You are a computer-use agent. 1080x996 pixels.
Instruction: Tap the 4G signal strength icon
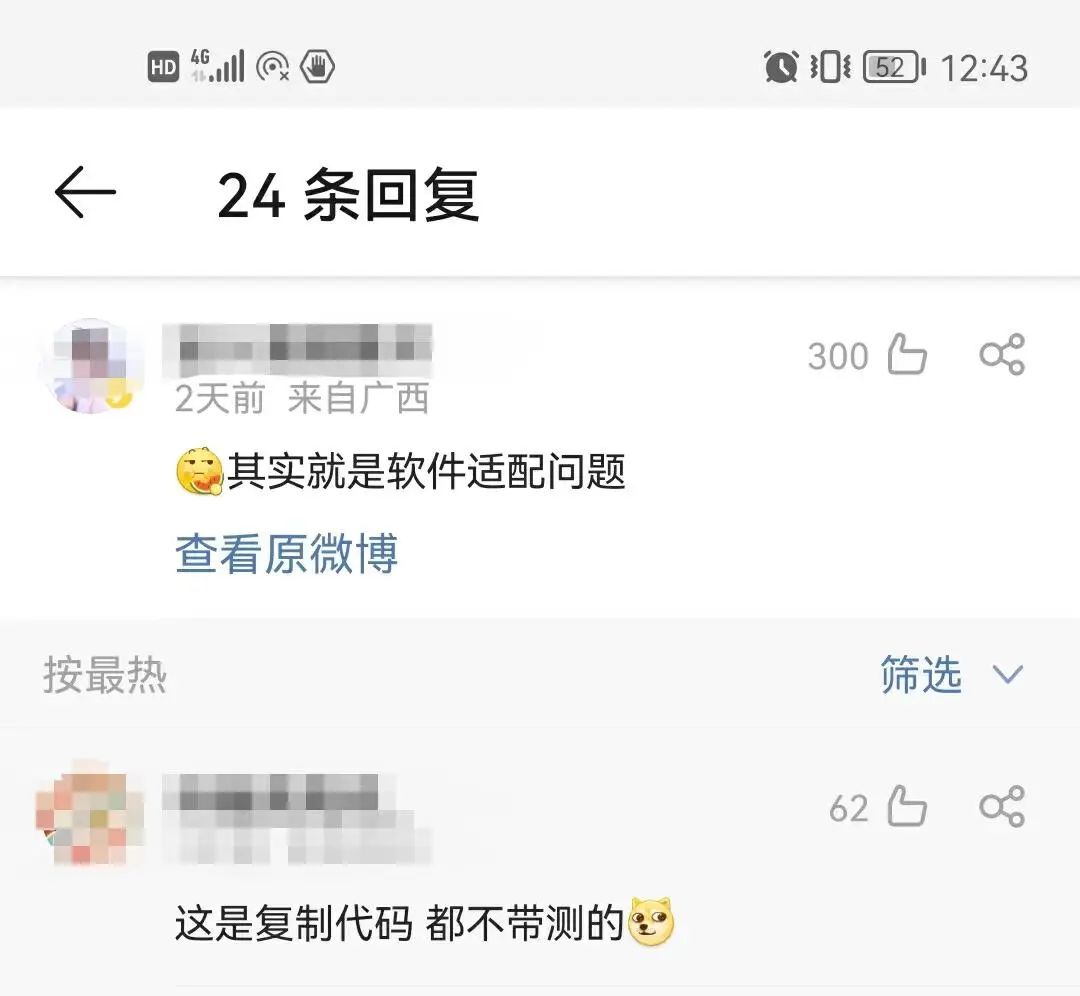(217, 66)
